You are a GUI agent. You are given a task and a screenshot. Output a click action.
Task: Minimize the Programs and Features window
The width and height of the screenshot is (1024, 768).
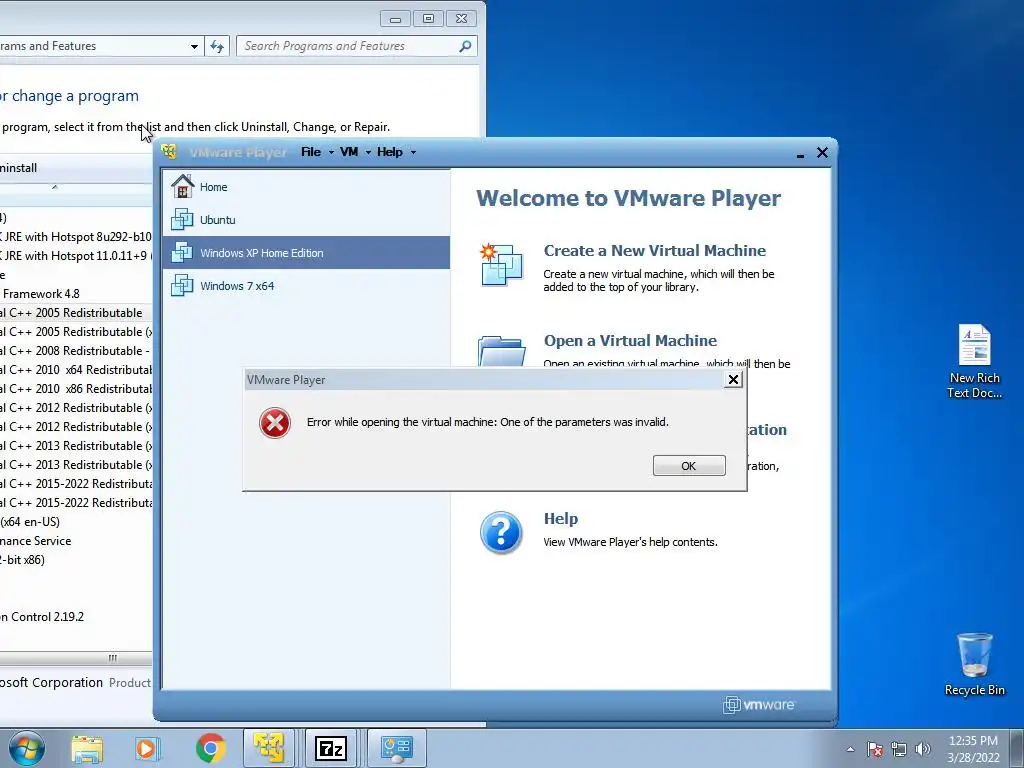point(395,18)
